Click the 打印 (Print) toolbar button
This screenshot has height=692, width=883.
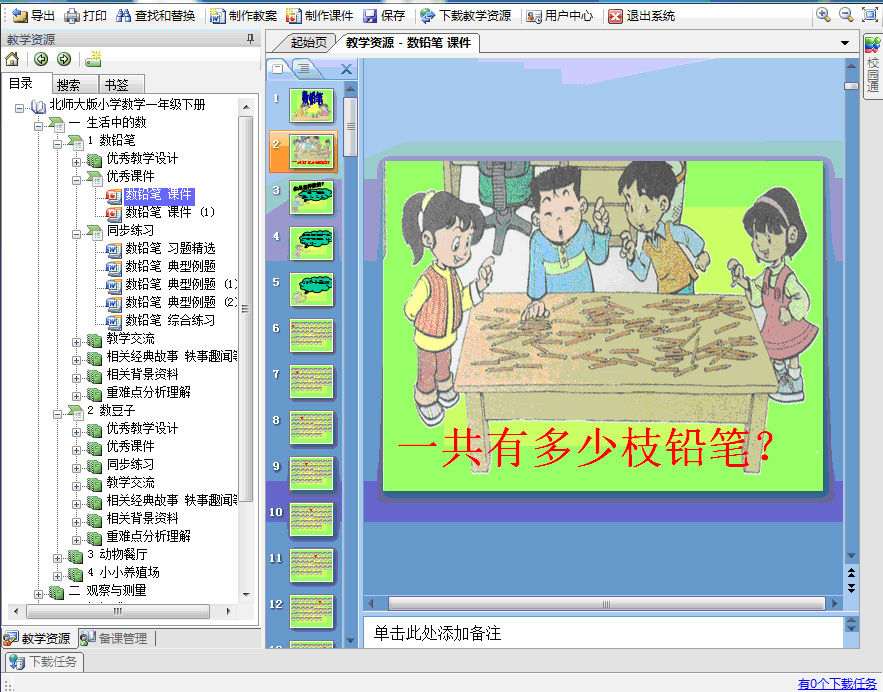85,16
